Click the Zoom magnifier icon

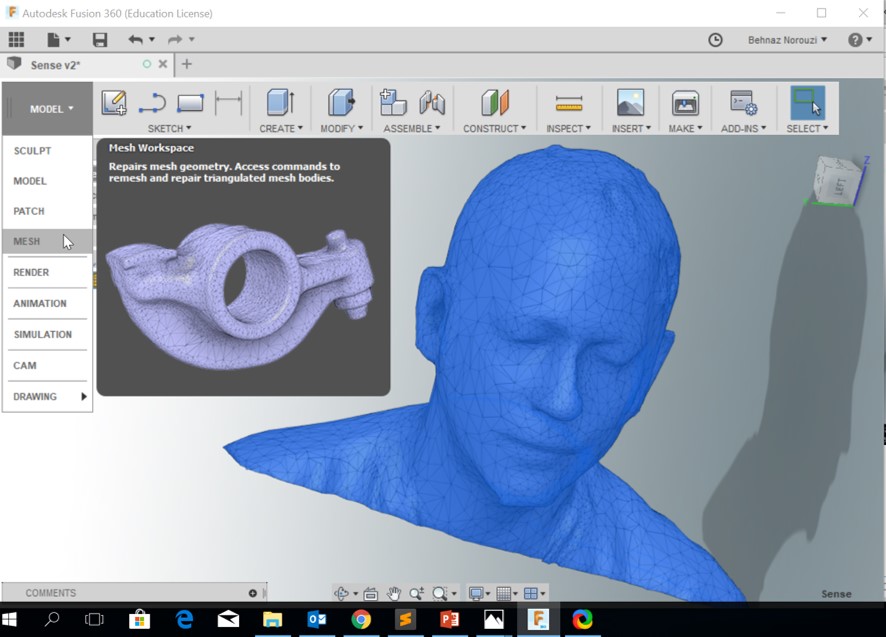[x=416, y=593]
